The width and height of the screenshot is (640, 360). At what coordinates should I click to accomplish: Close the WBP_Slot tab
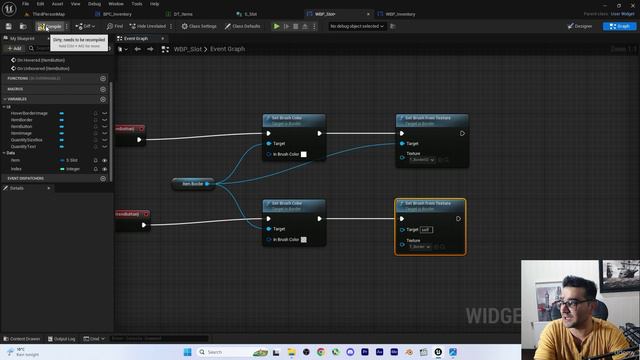click(x=368, y=14)
